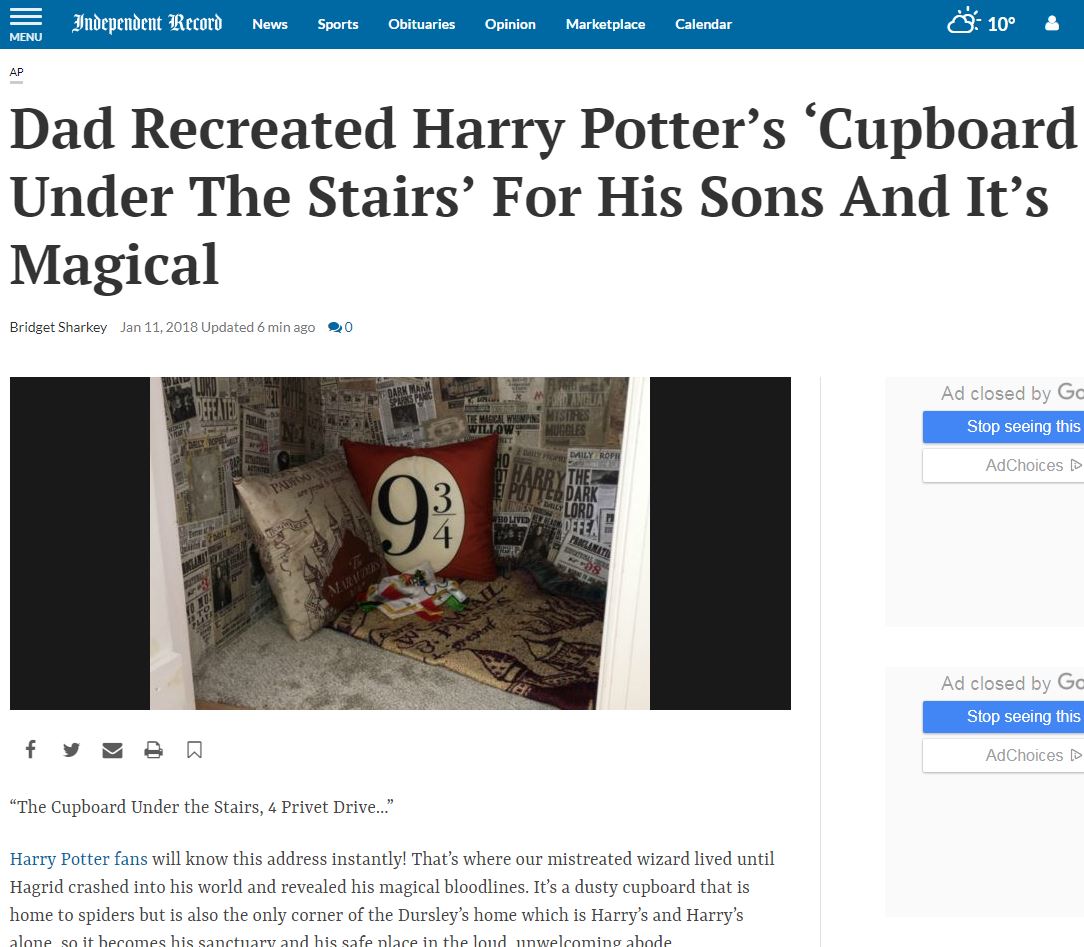Click the cupboard photo with 9¾ pillow
The height and width of the screenshot is (947, 1084).
tap(400, 543)
